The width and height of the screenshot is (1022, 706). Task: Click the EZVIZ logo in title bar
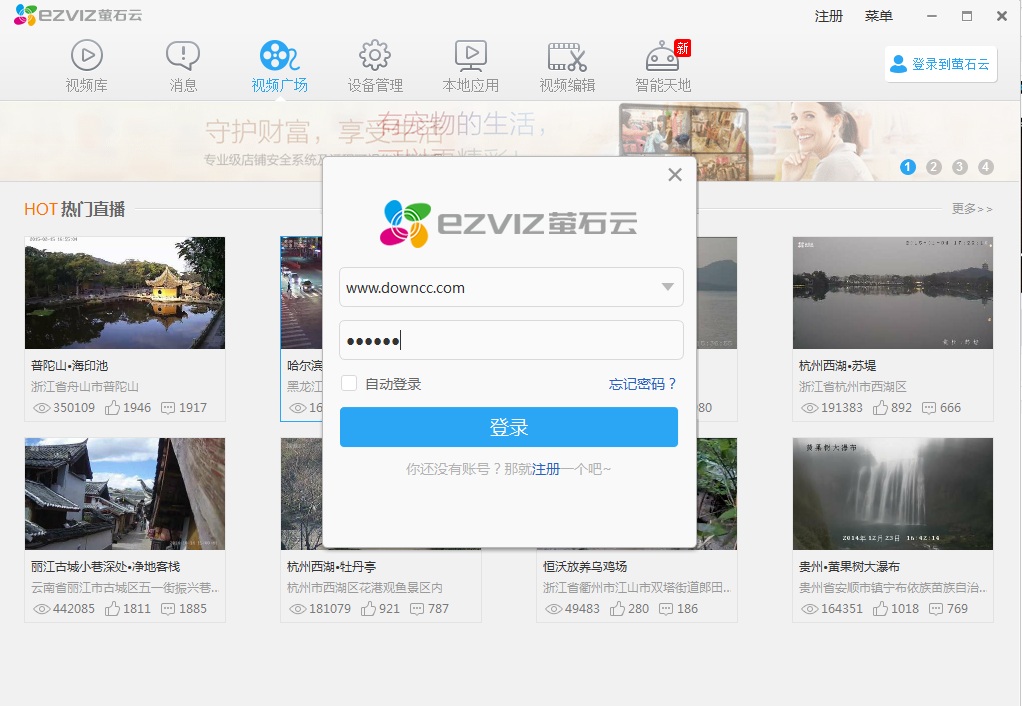[x=78, y=15]
